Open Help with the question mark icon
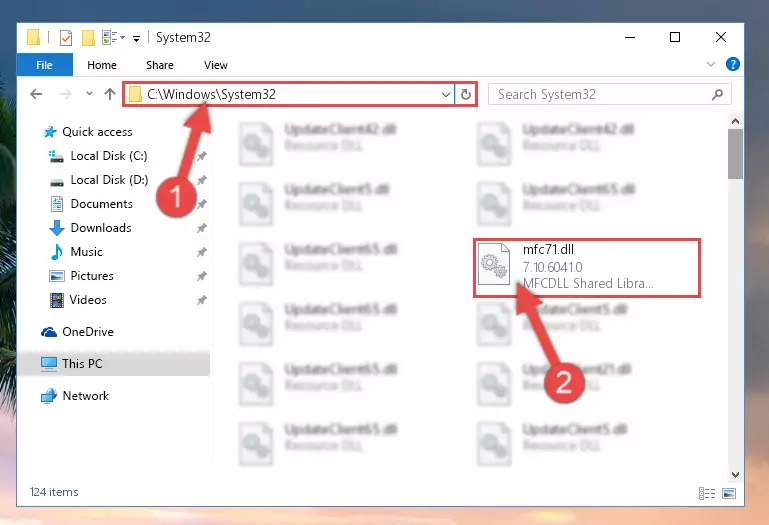Screen dimensions: 769x525 (x=733, y=64)
